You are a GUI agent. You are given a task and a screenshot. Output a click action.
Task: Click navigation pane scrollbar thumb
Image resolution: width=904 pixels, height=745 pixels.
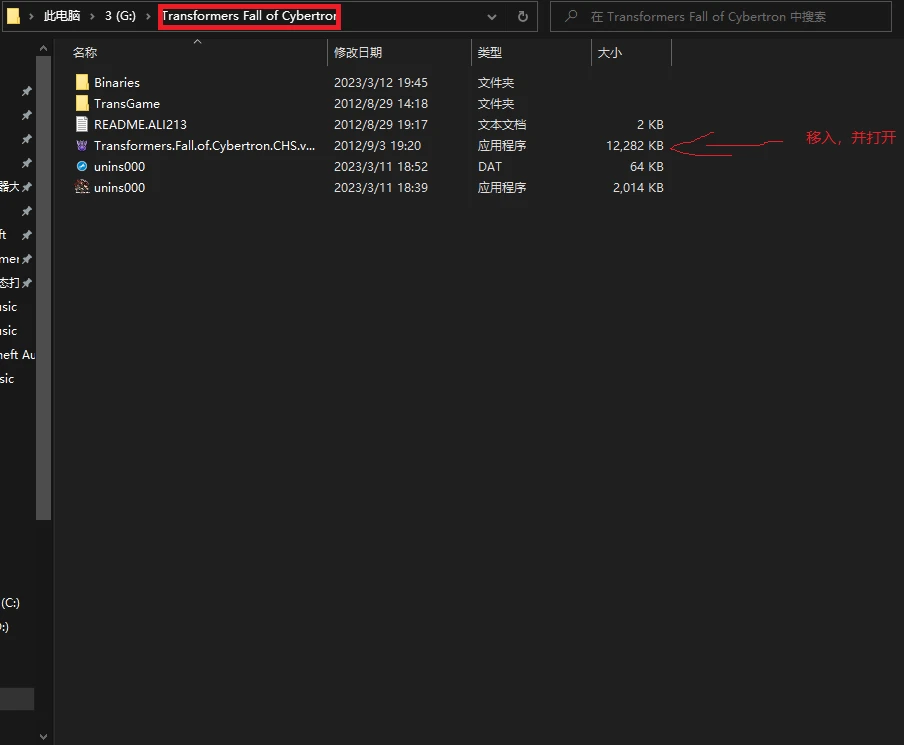(43, 288)
